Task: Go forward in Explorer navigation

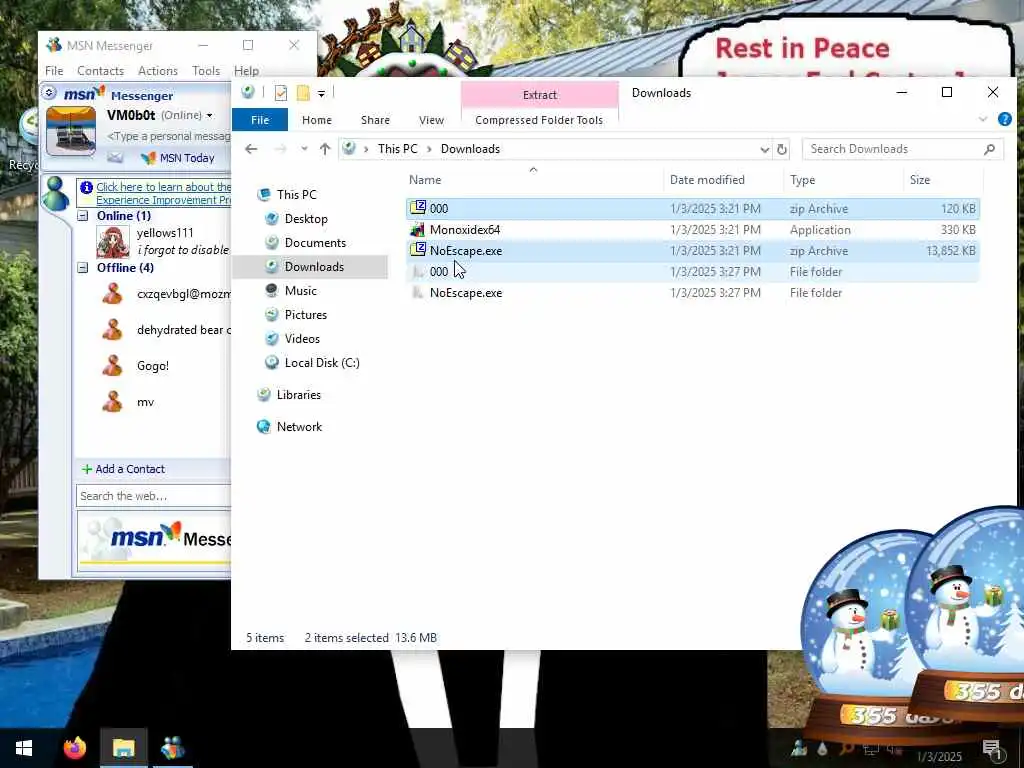Action: pos(280,149)
